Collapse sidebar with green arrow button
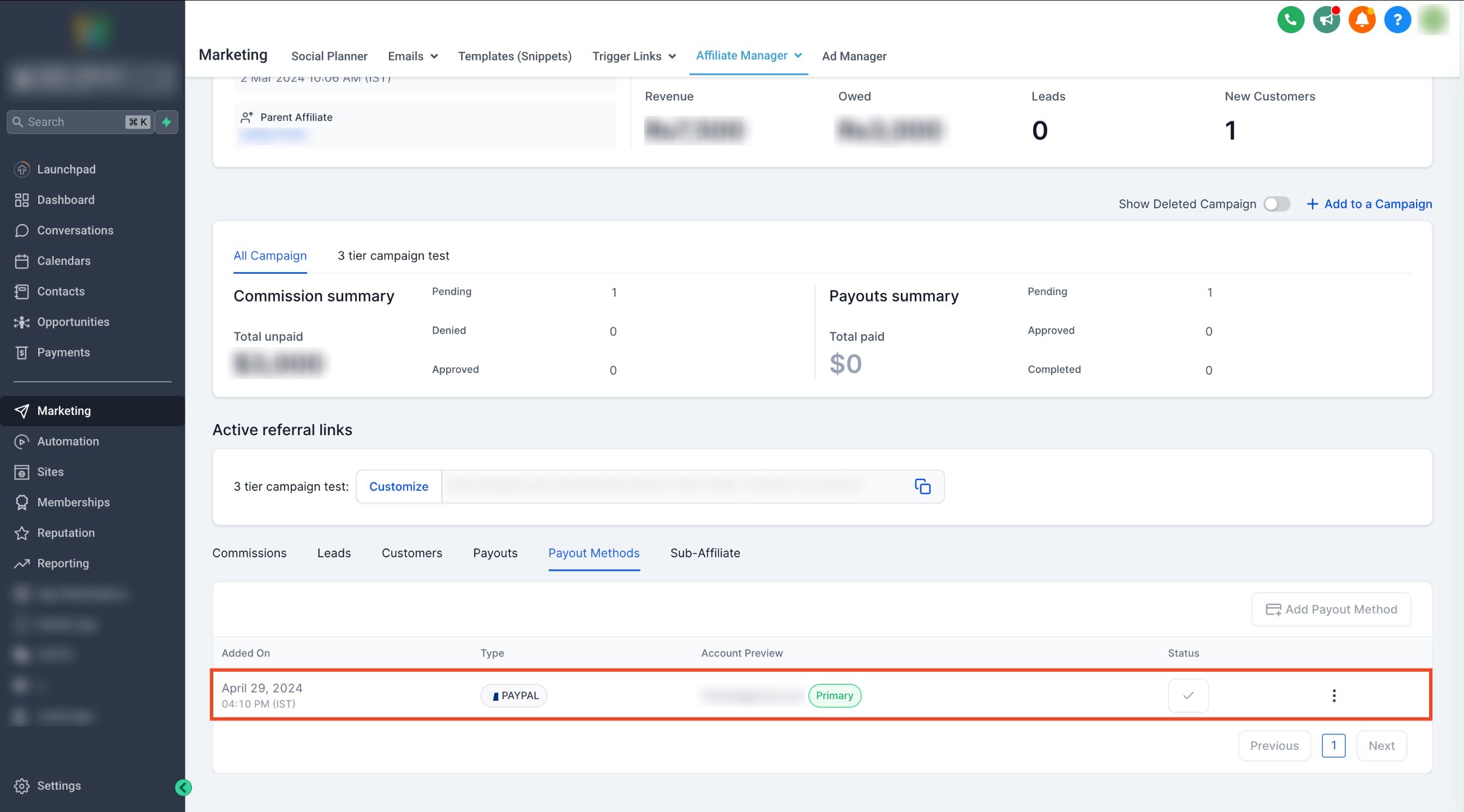 point(183,787)
